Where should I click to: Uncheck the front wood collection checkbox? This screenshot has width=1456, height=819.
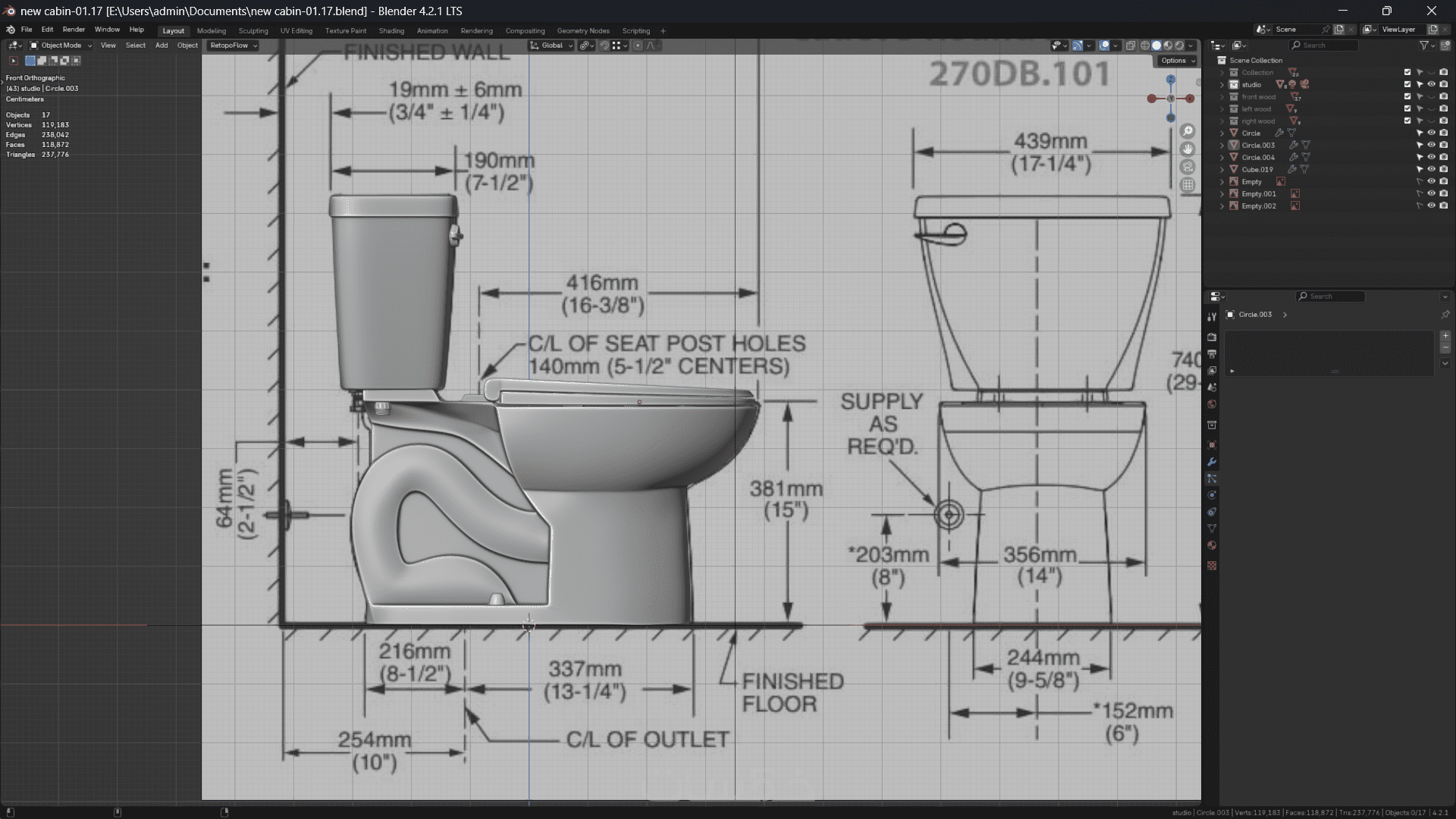(x=1407, y=96)
